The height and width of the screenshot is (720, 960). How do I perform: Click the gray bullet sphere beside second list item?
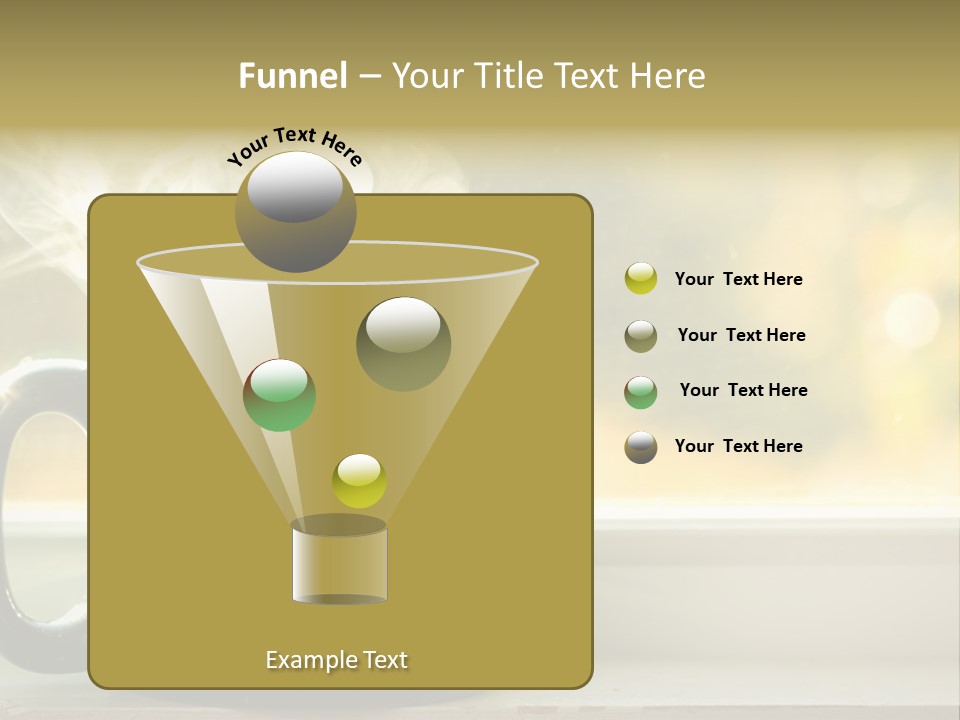point(640,336)
